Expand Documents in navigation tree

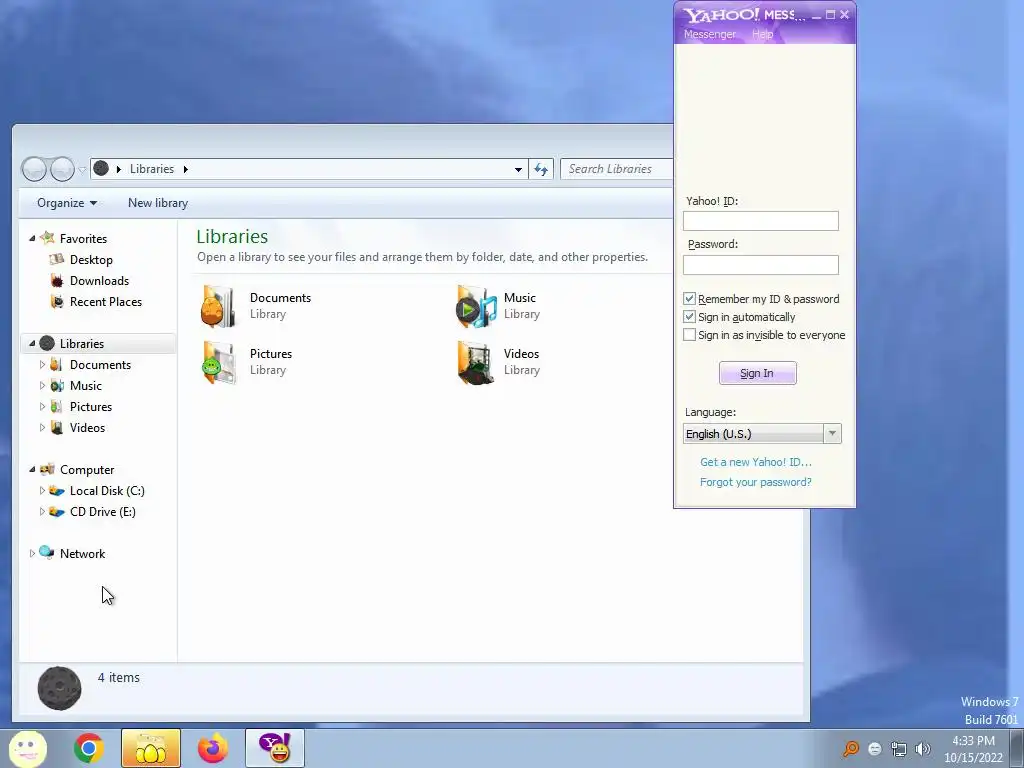[42, 364]
